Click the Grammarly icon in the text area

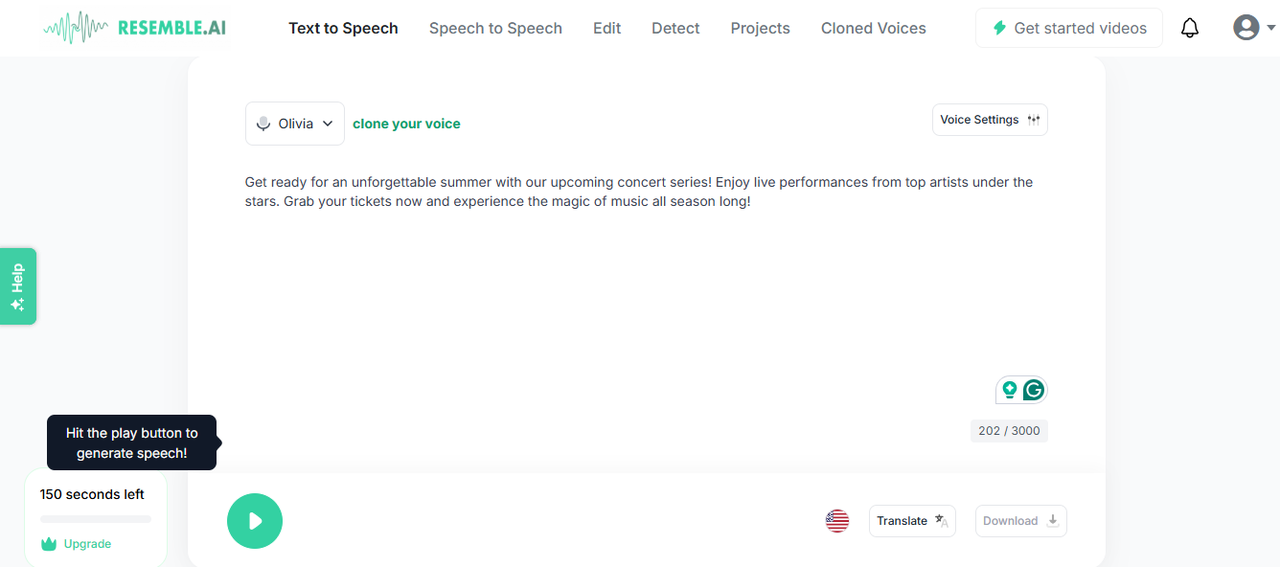(1034, 390)
